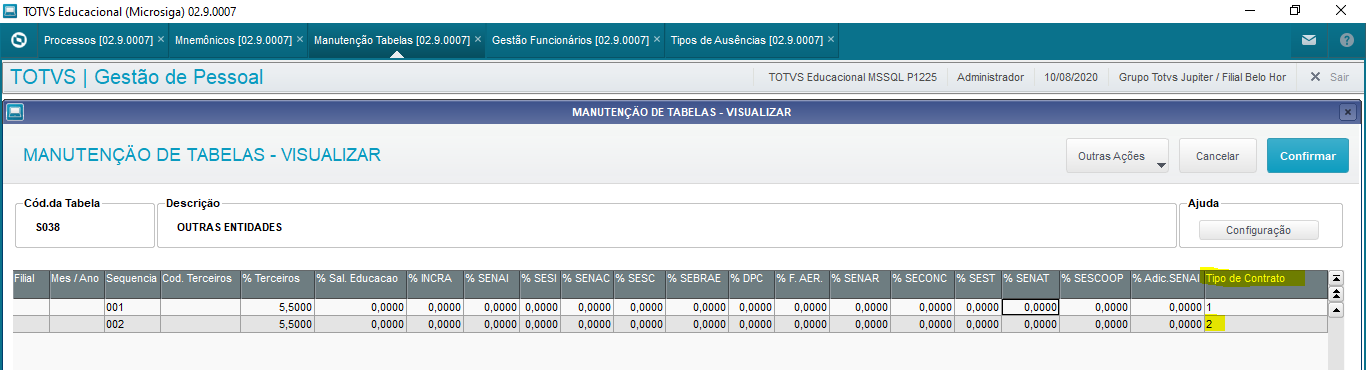Image resolution: width=1366 pixels, height=370 pixels.
Task: Click Sair to exit the system
Action: pyautogui.click(x=1330, y=77)
